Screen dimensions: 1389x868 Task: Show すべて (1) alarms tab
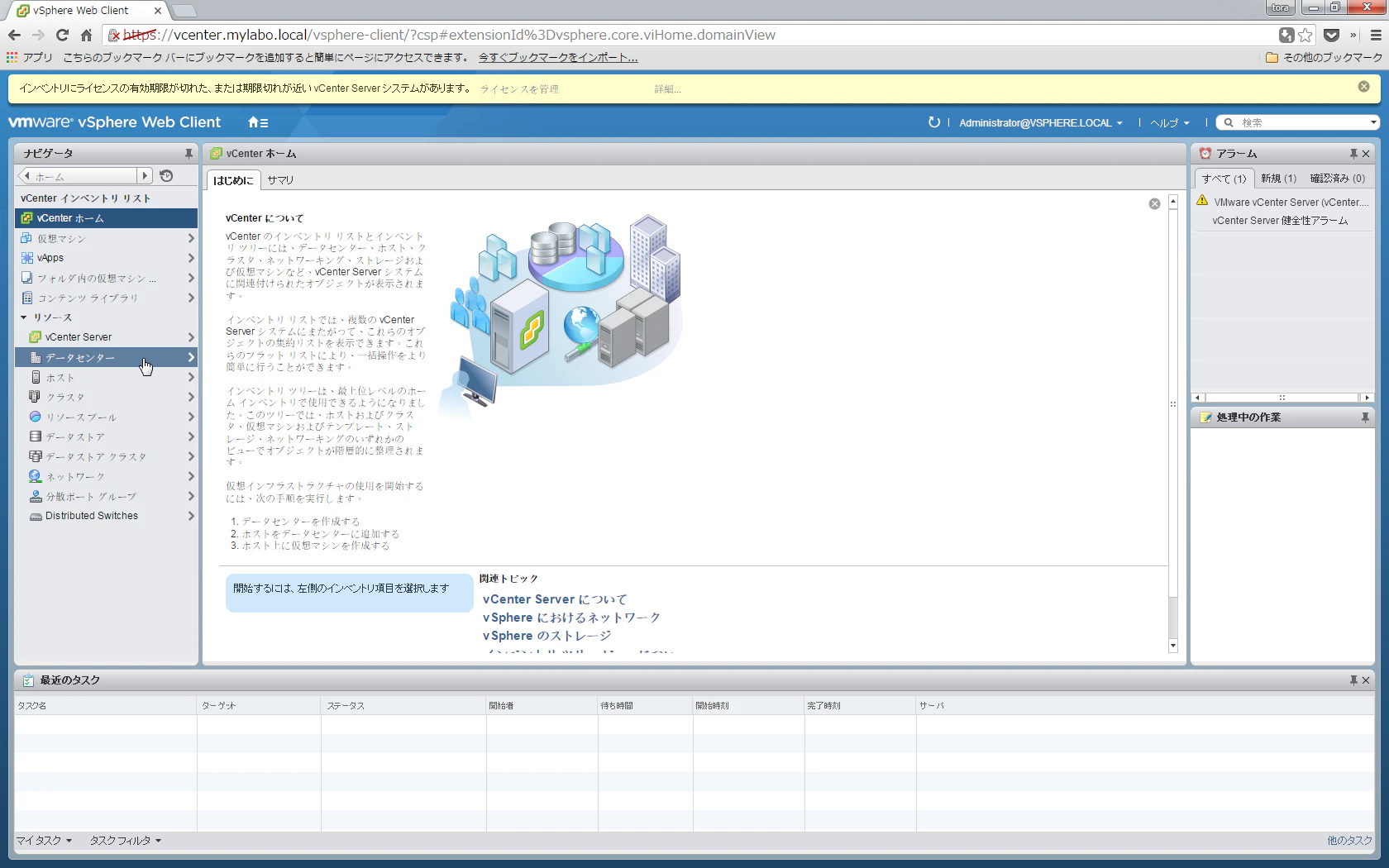[1224, 179]
